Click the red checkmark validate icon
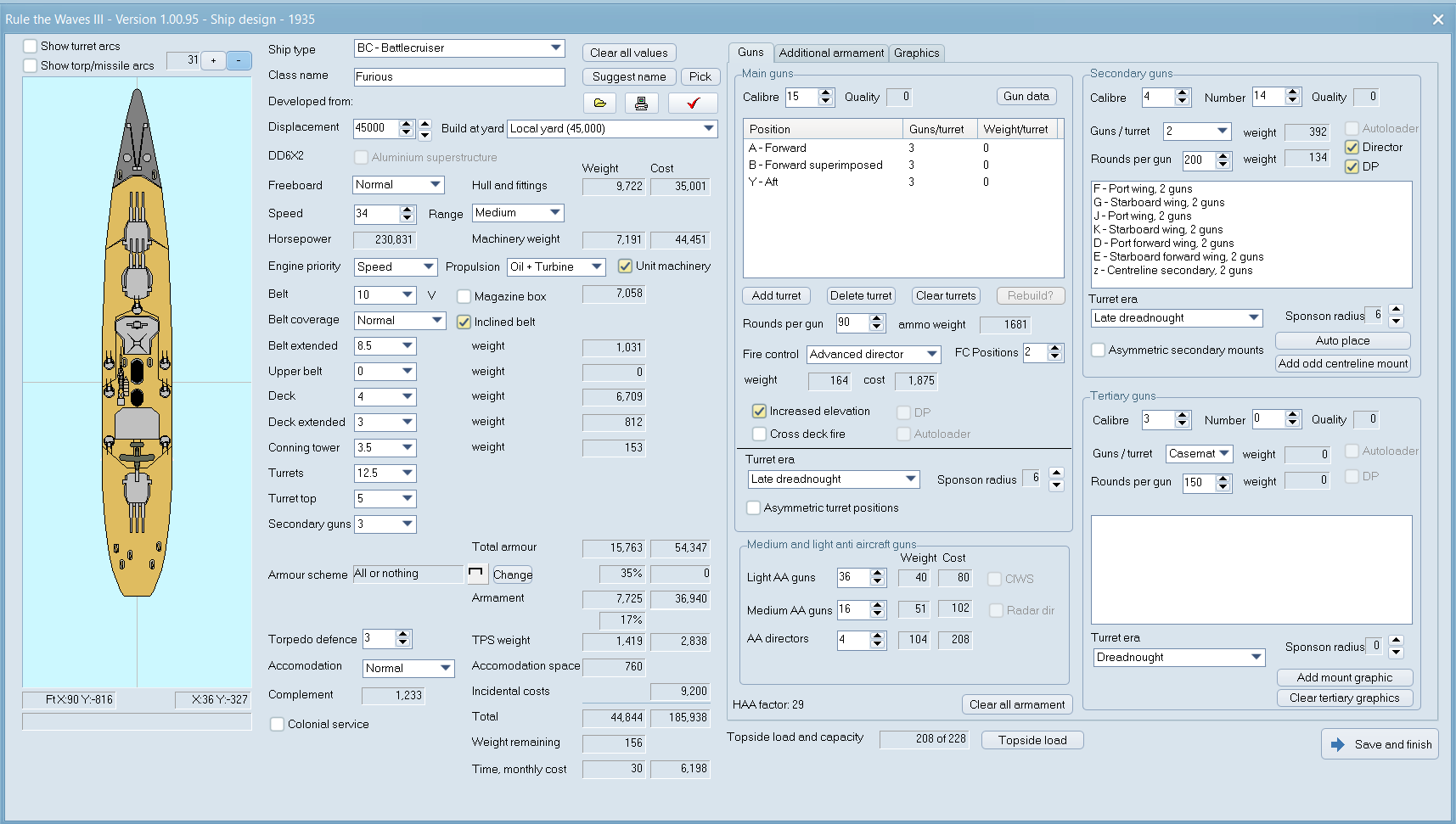Image resolution: width=1456 pixels, height=824 pixels. point(693,104)
